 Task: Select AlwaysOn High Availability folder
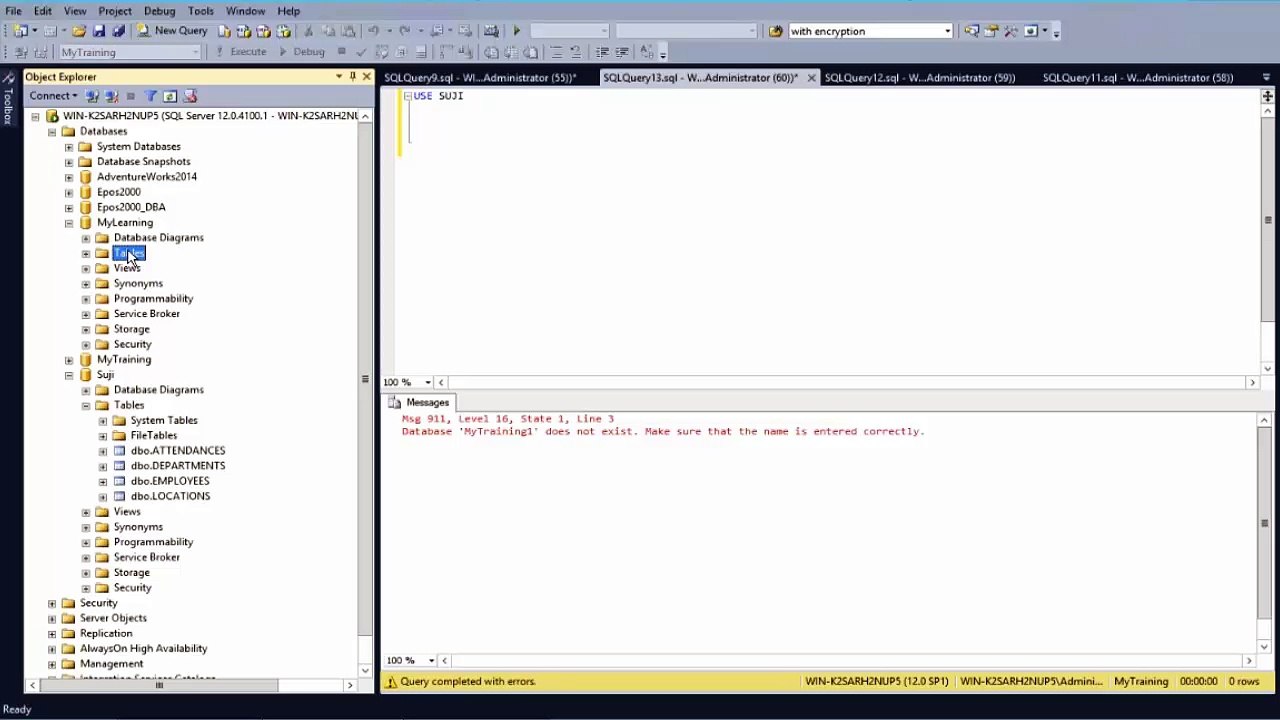pos(143,649)
